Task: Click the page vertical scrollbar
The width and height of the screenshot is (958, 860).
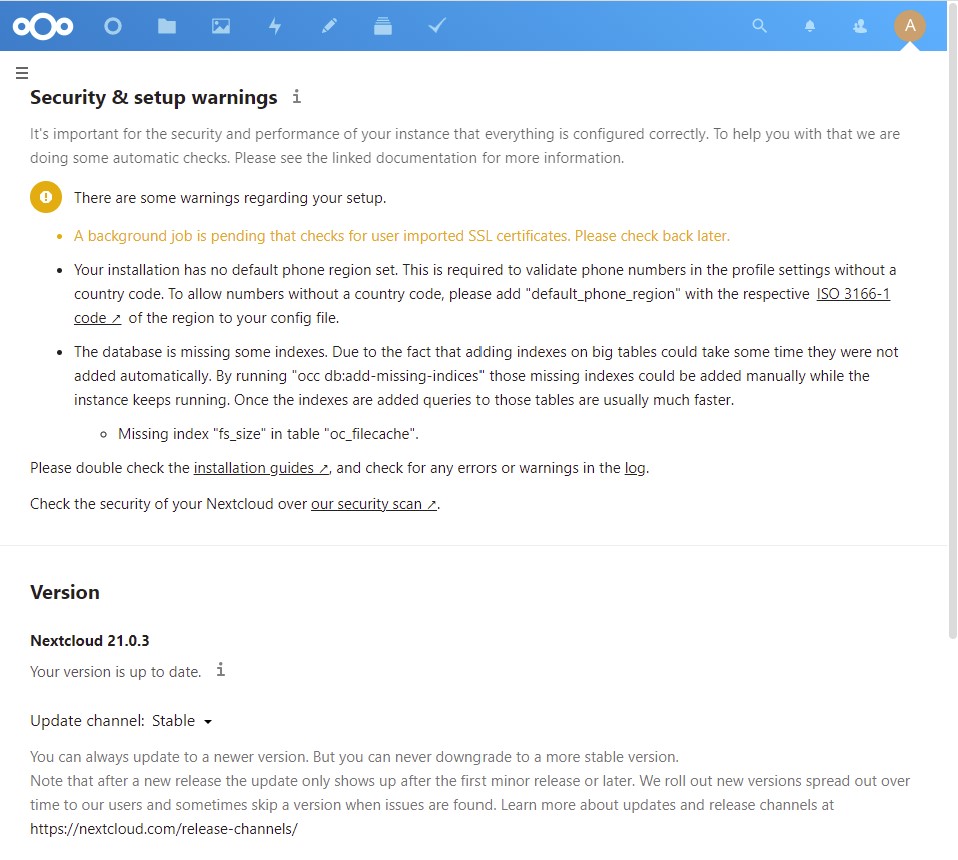Action: 952,321
